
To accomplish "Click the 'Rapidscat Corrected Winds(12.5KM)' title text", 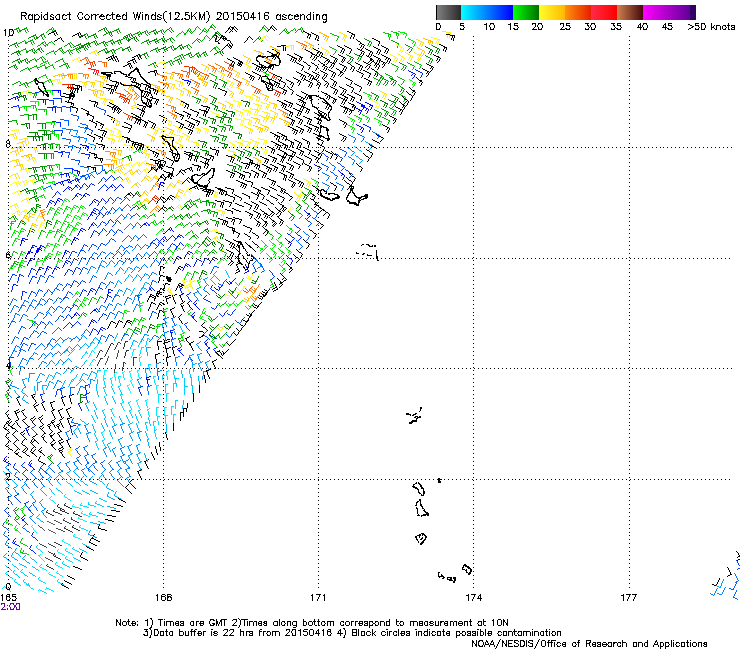I will coord(115,17).
